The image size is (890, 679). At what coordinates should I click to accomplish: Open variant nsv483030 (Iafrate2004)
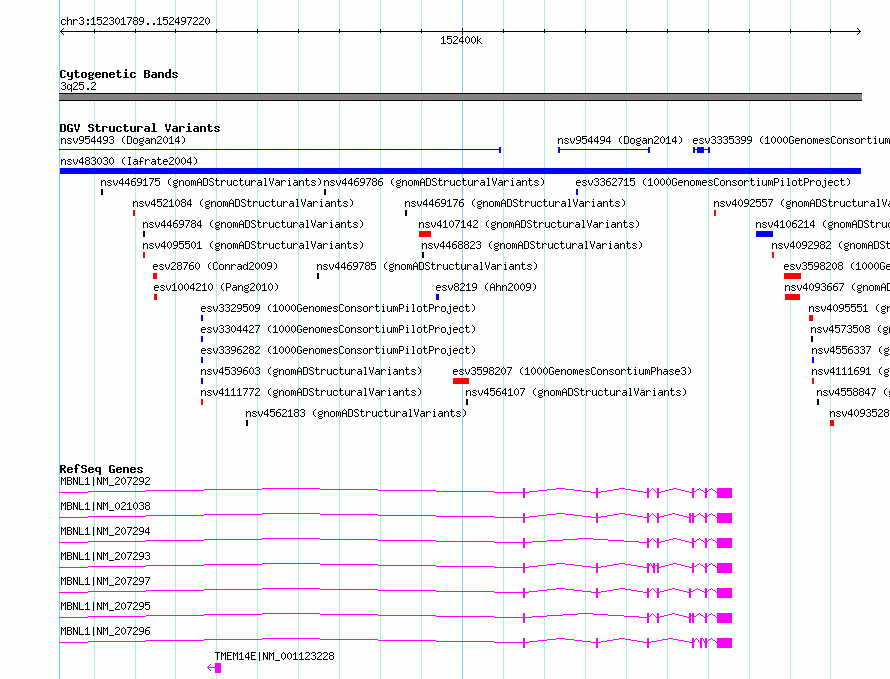[129, 161]
